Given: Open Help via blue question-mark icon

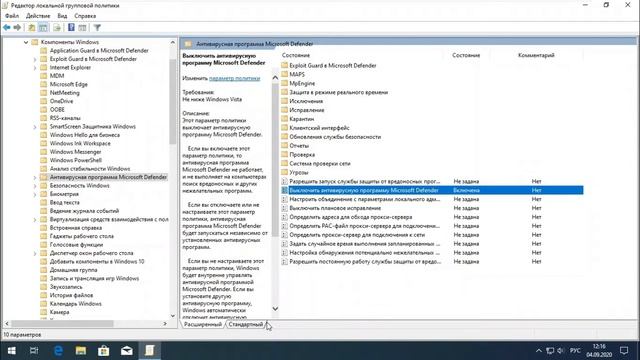Looking at the screenshot, I should (71, 27).
